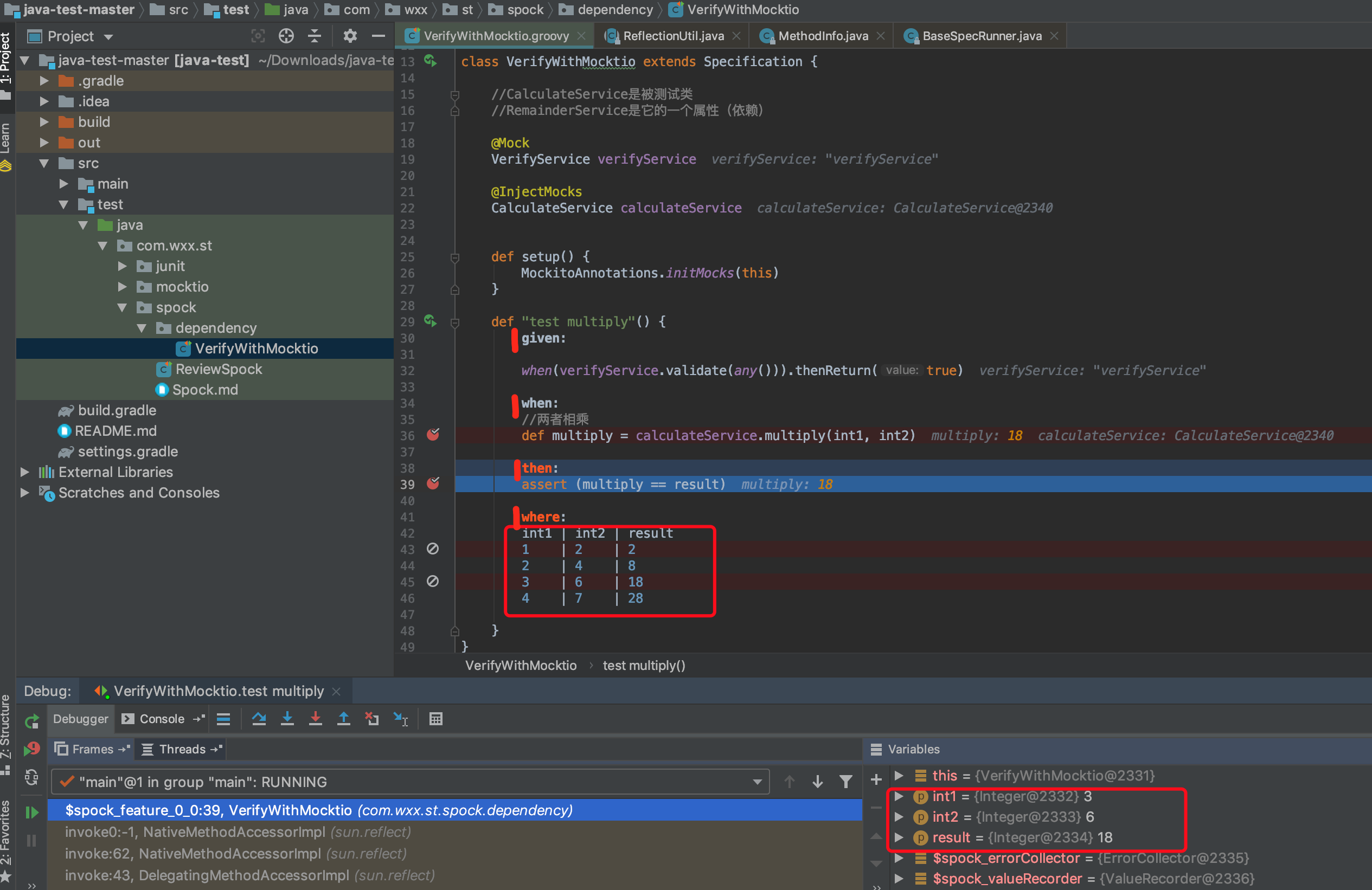Click the Rerun debug icon
The width and height of the screenshot is (1372, 890).
31,721
